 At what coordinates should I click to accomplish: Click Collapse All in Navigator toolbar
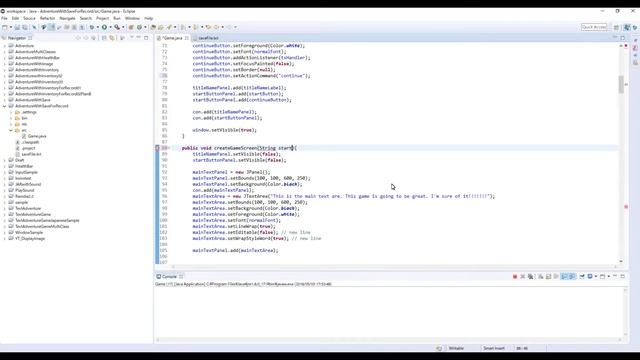[104, 38]
